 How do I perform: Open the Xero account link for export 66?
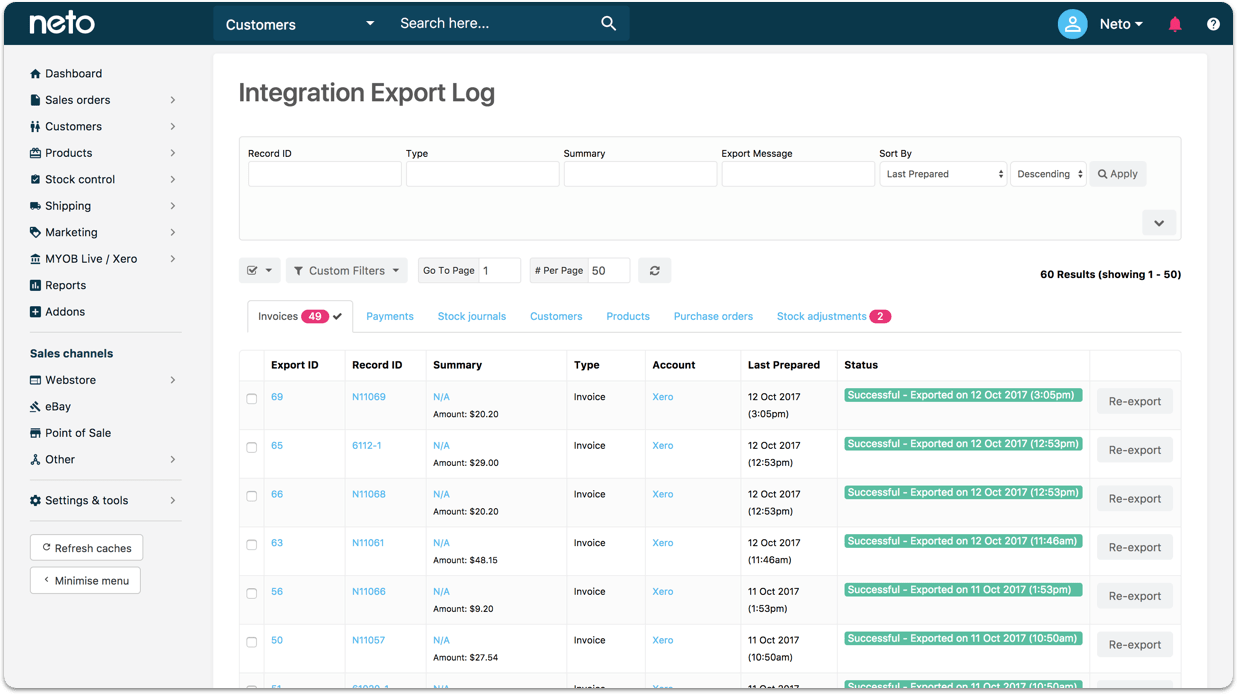coord(663,494)
